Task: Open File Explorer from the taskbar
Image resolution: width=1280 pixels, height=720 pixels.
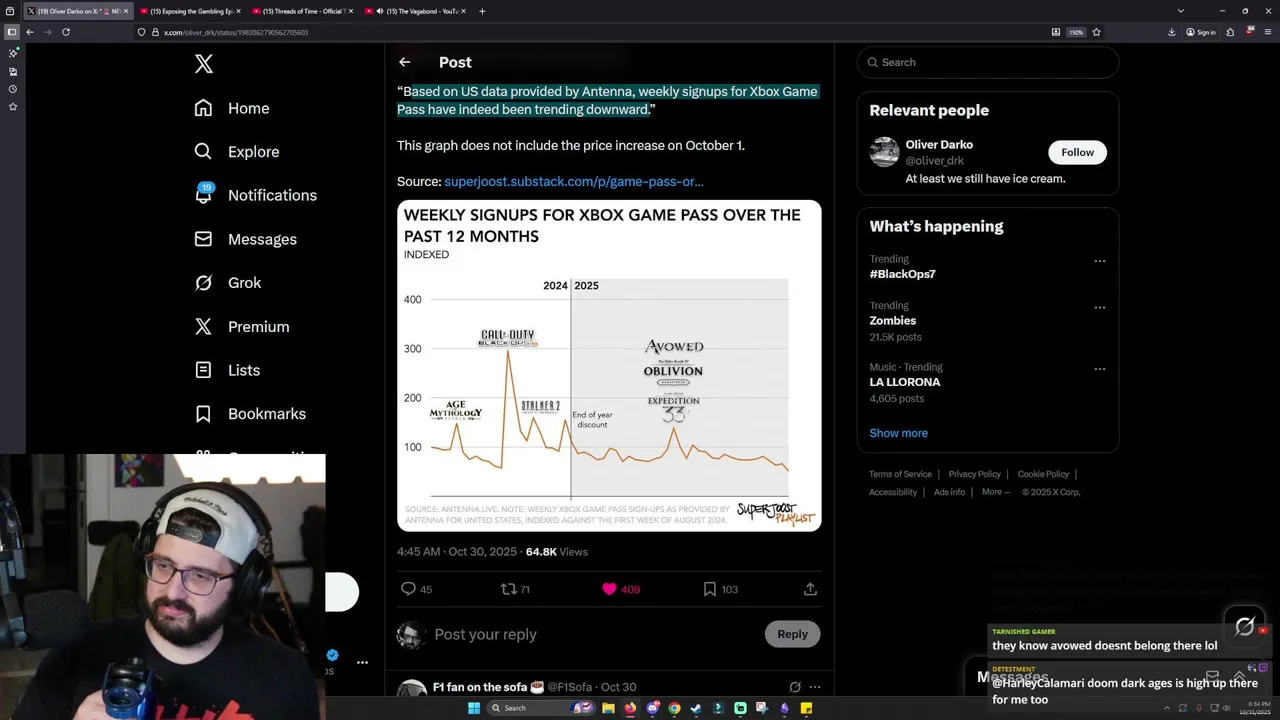Action: [608, 708]
